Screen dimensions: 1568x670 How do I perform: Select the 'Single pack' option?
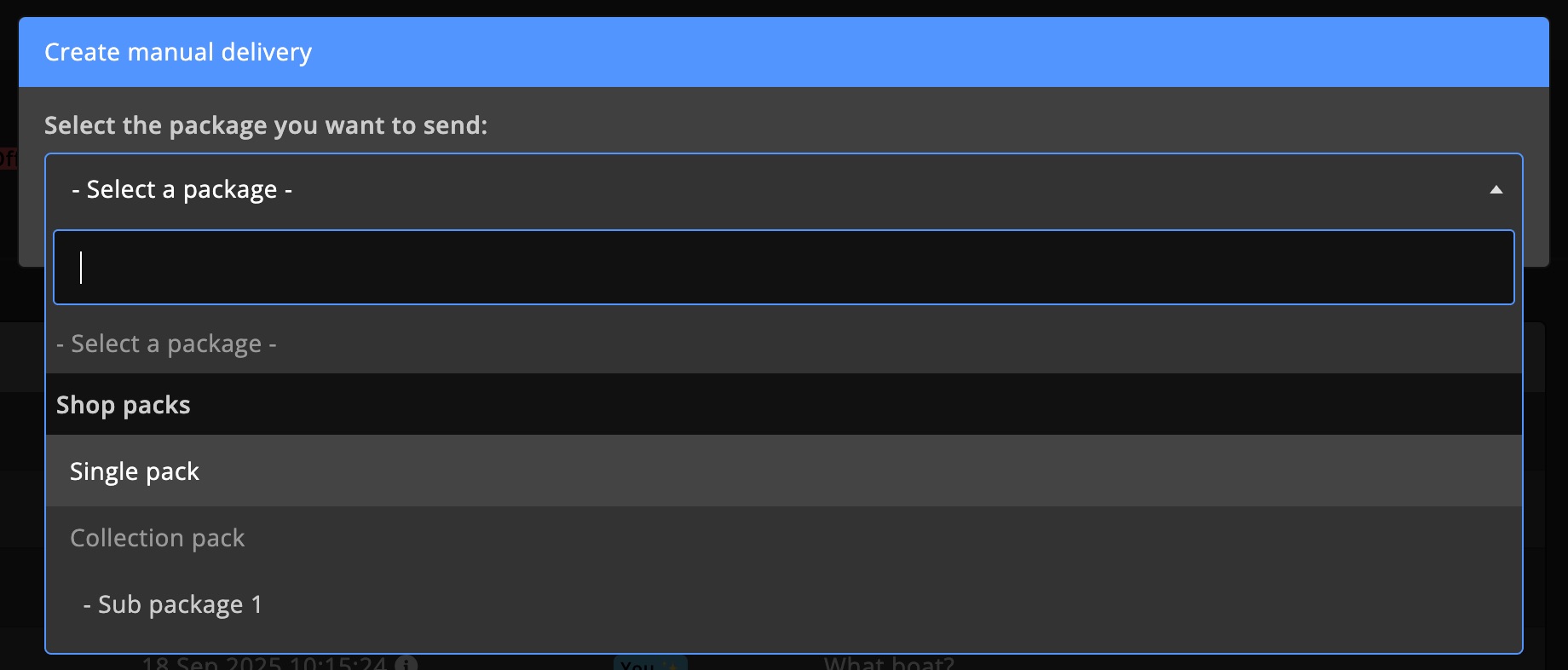(135, 471)
